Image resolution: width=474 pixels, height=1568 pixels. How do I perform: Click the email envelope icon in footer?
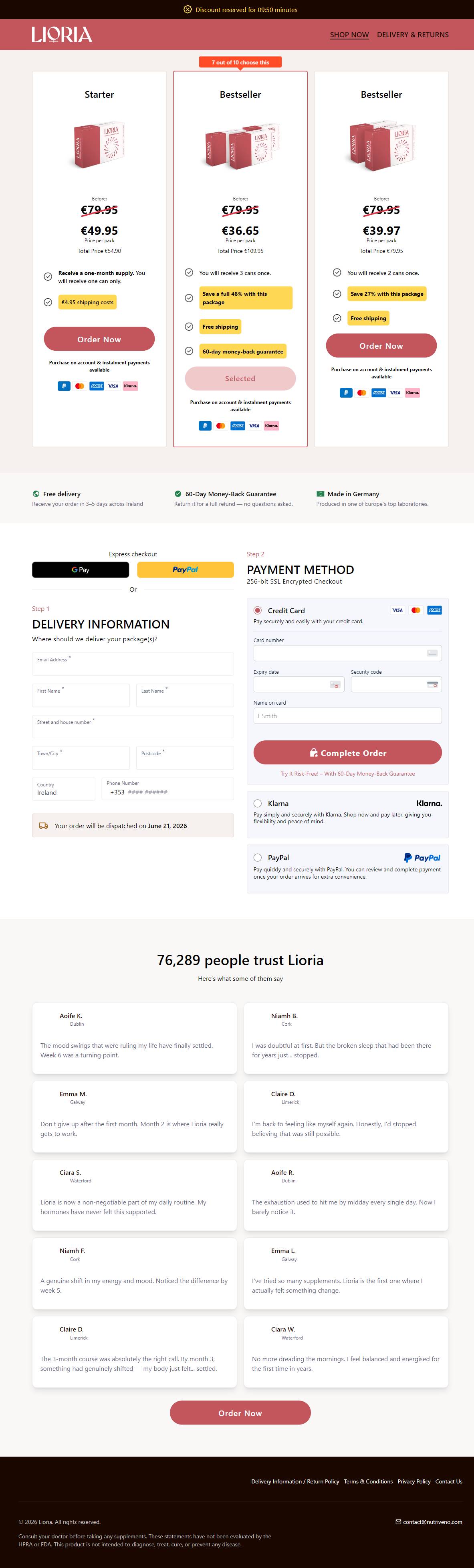pyautogui.click(x=399, y=1522)
